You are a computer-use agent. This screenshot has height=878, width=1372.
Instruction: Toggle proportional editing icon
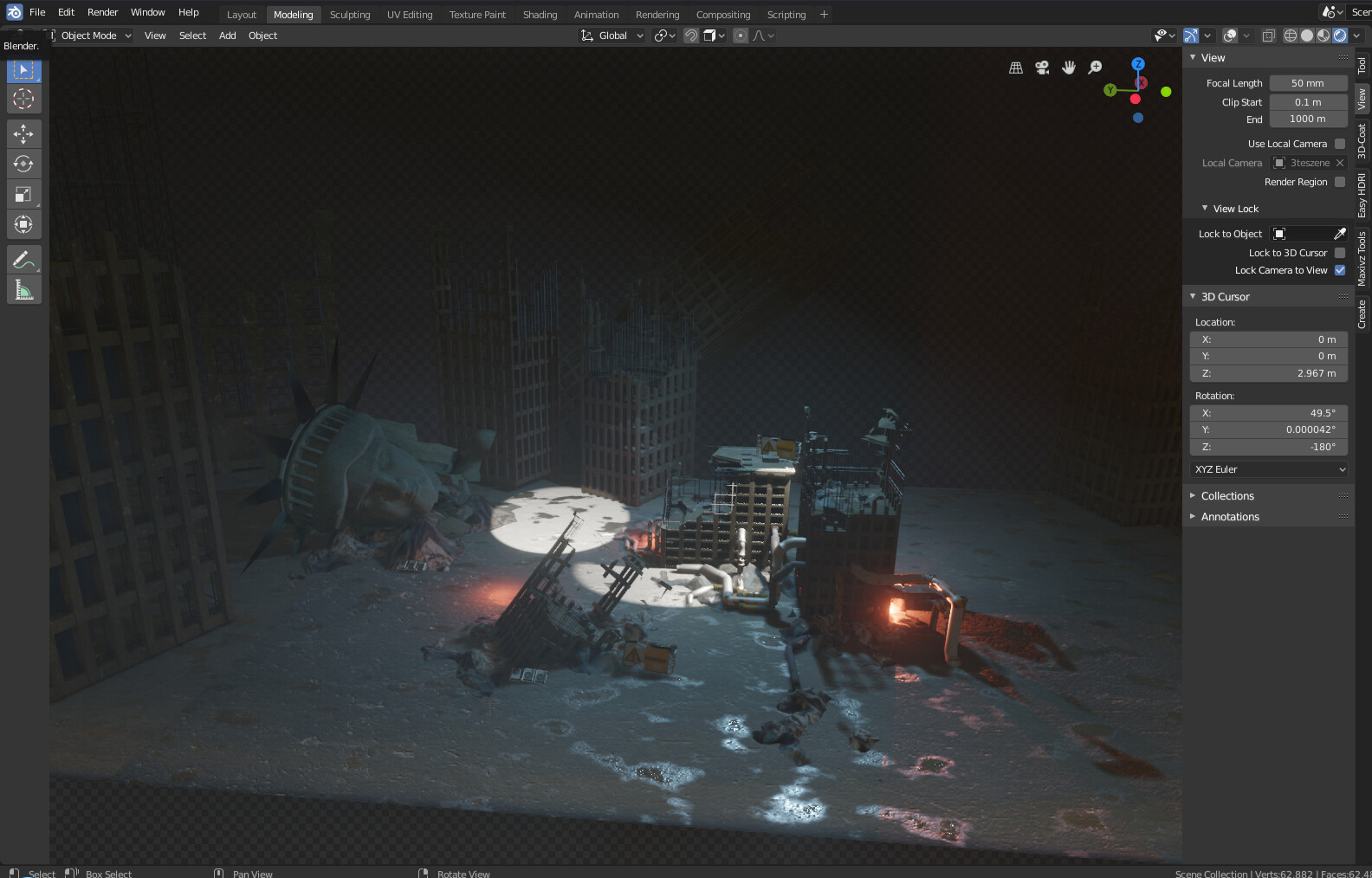[741, 36]
